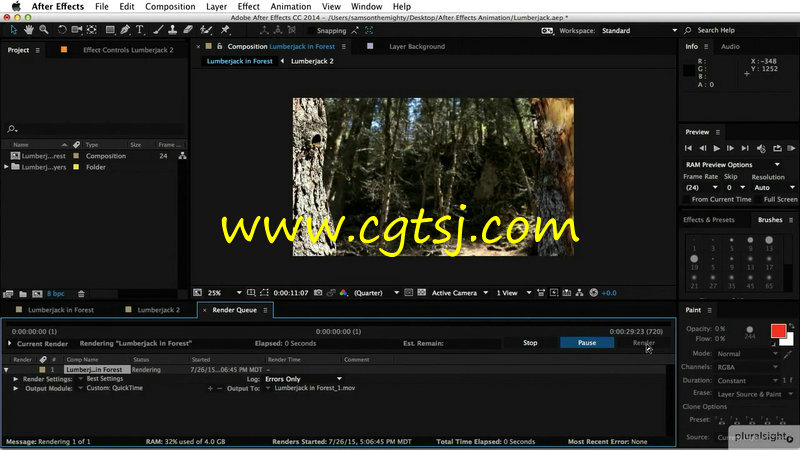This screenshot has width=800, height=450.
Task: Select the Pan Behind anchor point tool
Action: (92, 30)
